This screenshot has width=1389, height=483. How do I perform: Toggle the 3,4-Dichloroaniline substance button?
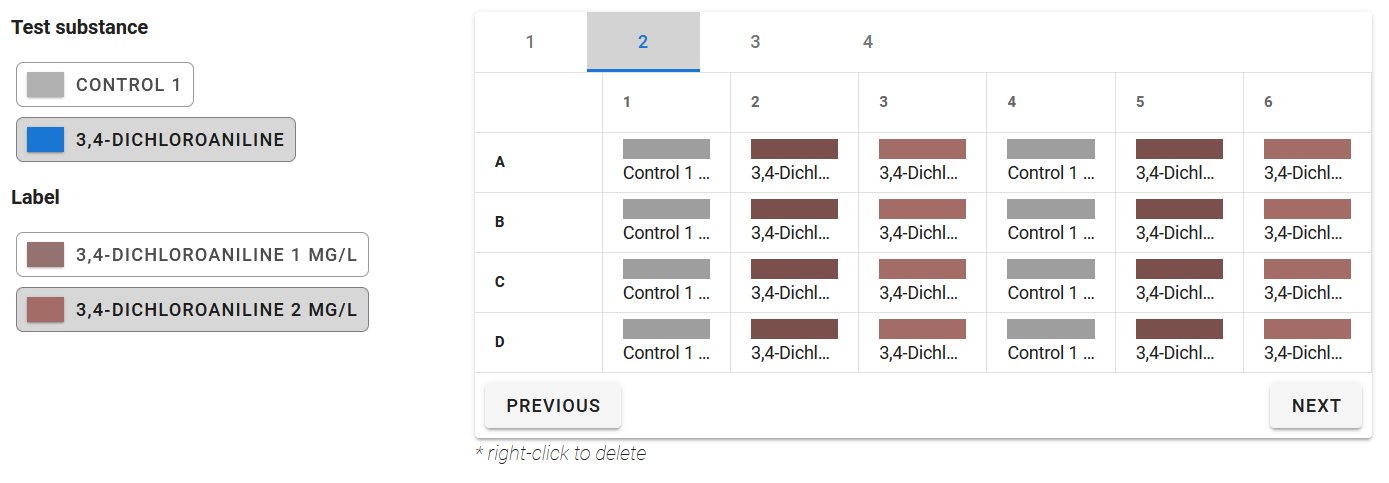pos(156,140)
